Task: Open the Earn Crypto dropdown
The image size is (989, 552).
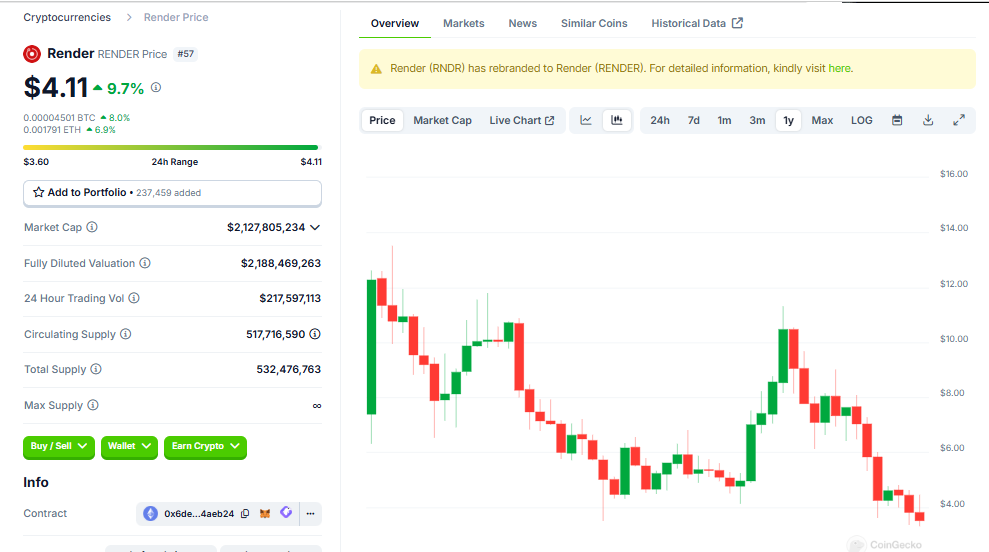Action: point(205,446)
